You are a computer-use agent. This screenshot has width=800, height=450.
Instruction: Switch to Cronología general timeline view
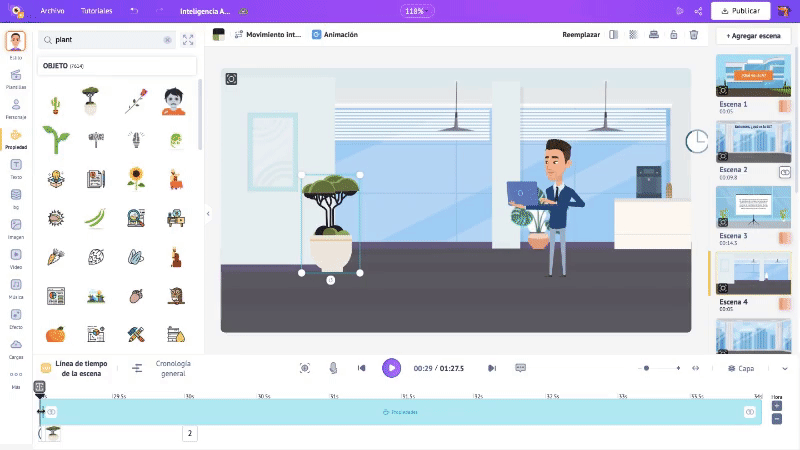pyautogui.click(x=166, y=368)
